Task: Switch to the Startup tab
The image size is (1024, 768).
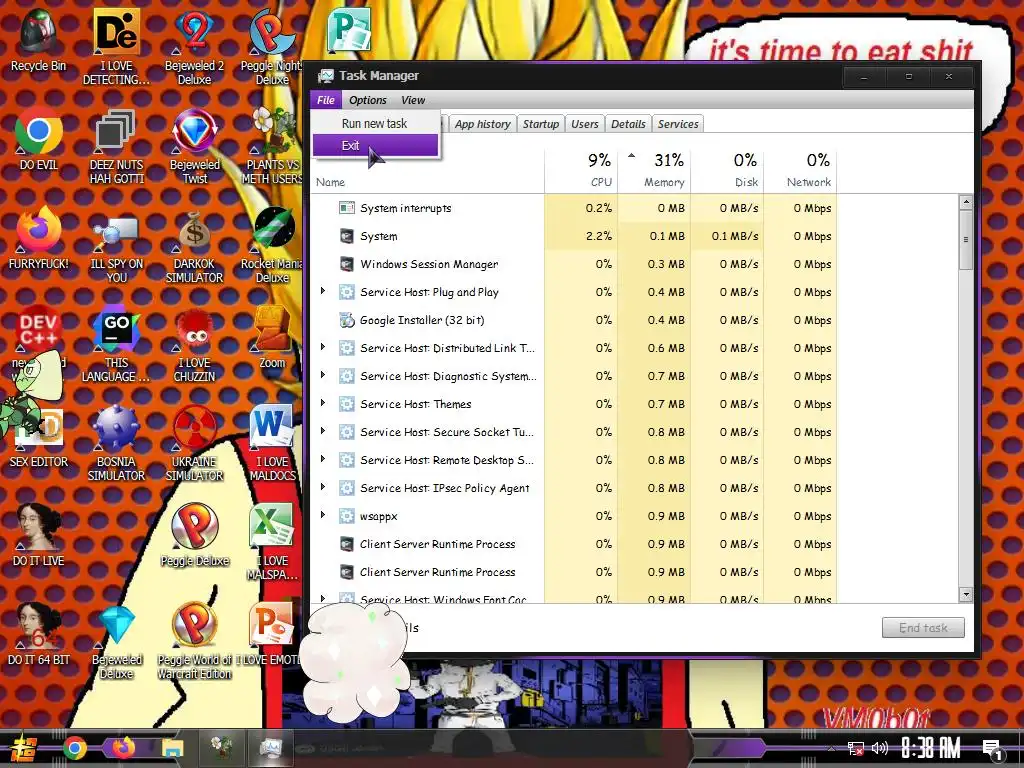Action: pos(541,123)
